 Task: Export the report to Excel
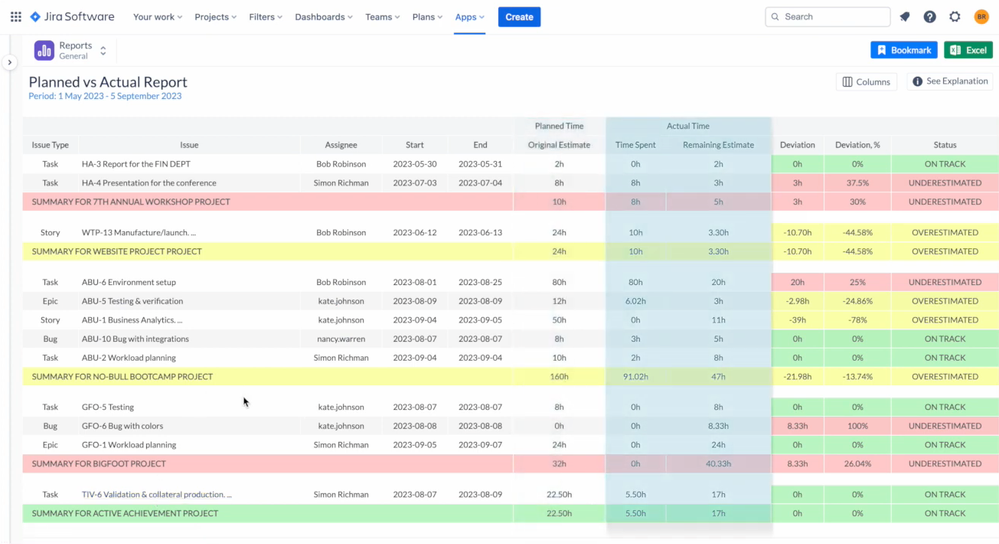coord(968,50)
